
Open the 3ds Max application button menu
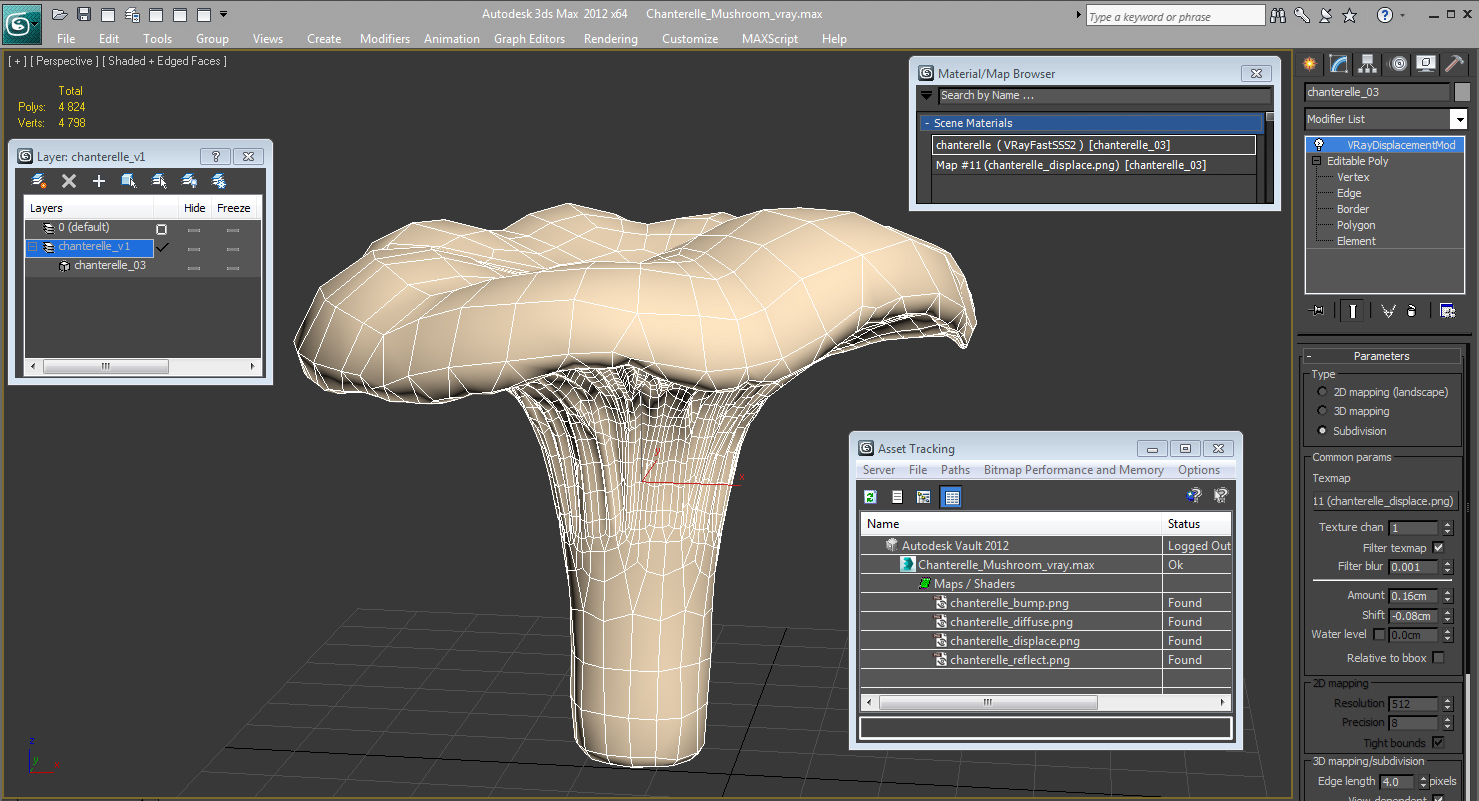(21, 23)
